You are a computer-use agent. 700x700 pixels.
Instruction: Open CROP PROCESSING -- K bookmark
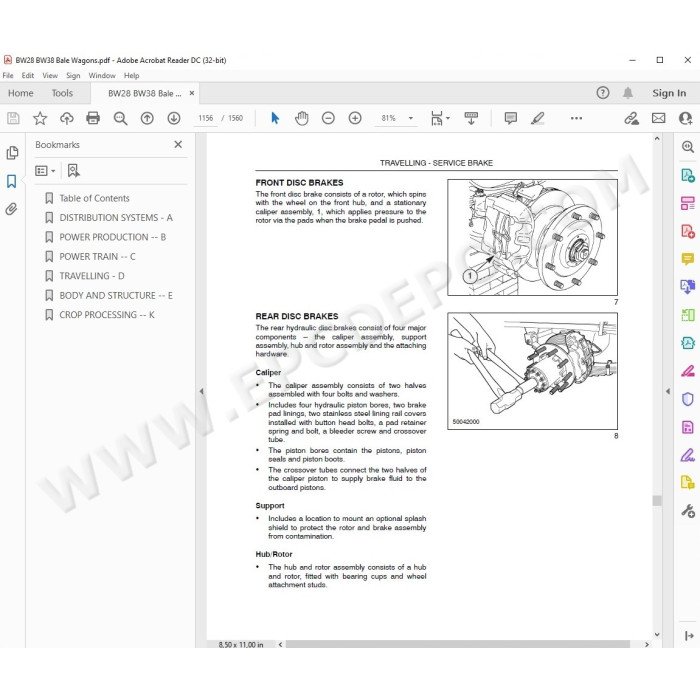(x=107, y=315)
